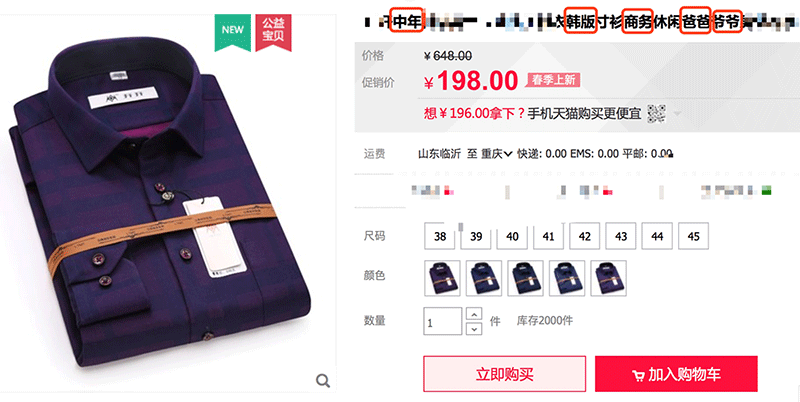Decrease quantity with down arrow
This screenshot has height=402, width=800.
click(x=474, y=329)
